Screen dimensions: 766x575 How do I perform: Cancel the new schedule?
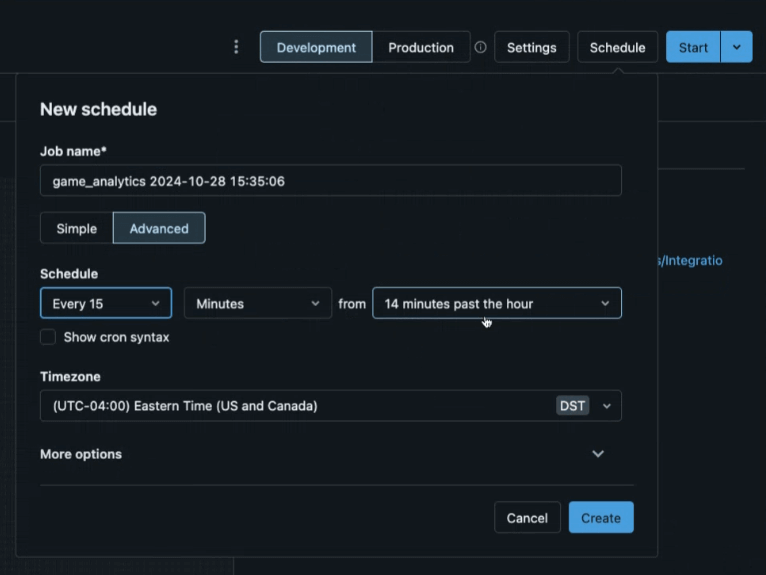click(x=527, y=517)
